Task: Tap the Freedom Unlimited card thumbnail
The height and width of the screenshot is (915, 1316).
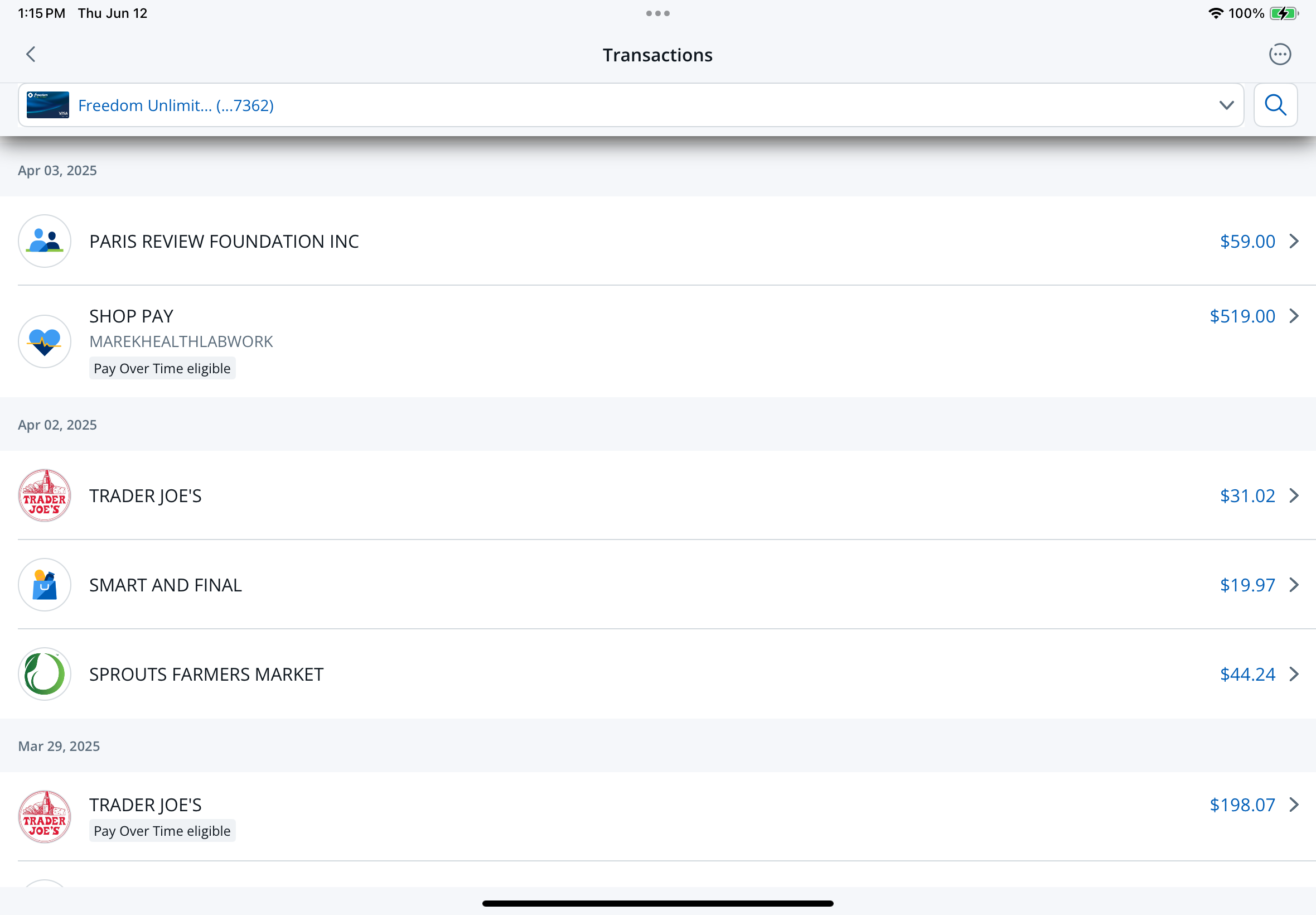Action: [x=47, y=105]
